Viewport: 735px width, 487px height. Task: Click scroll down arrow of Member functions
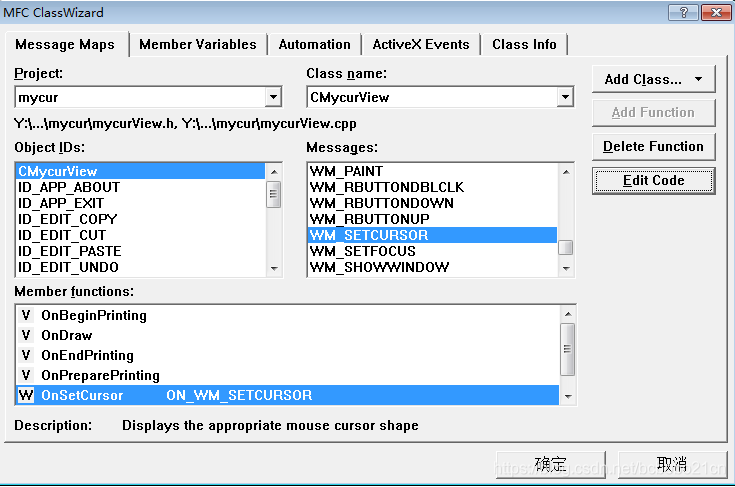tap(568, 397)
